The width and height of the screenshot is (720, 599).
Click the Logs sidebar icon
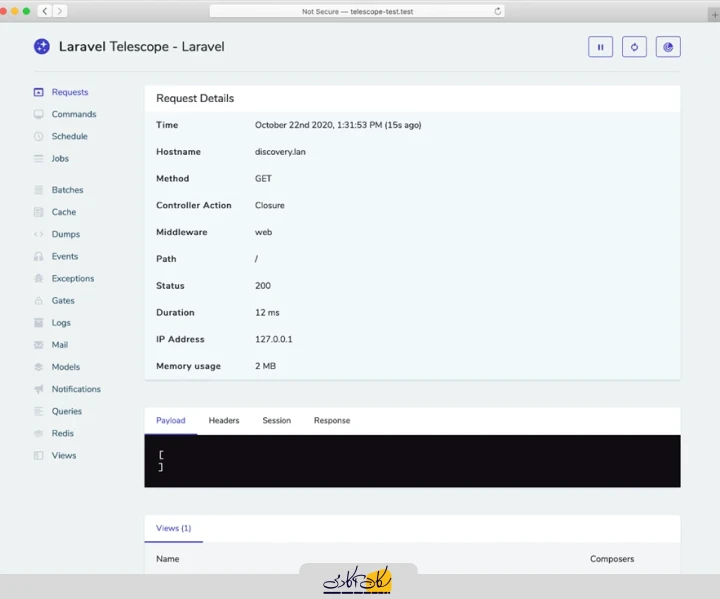(39, 322)
